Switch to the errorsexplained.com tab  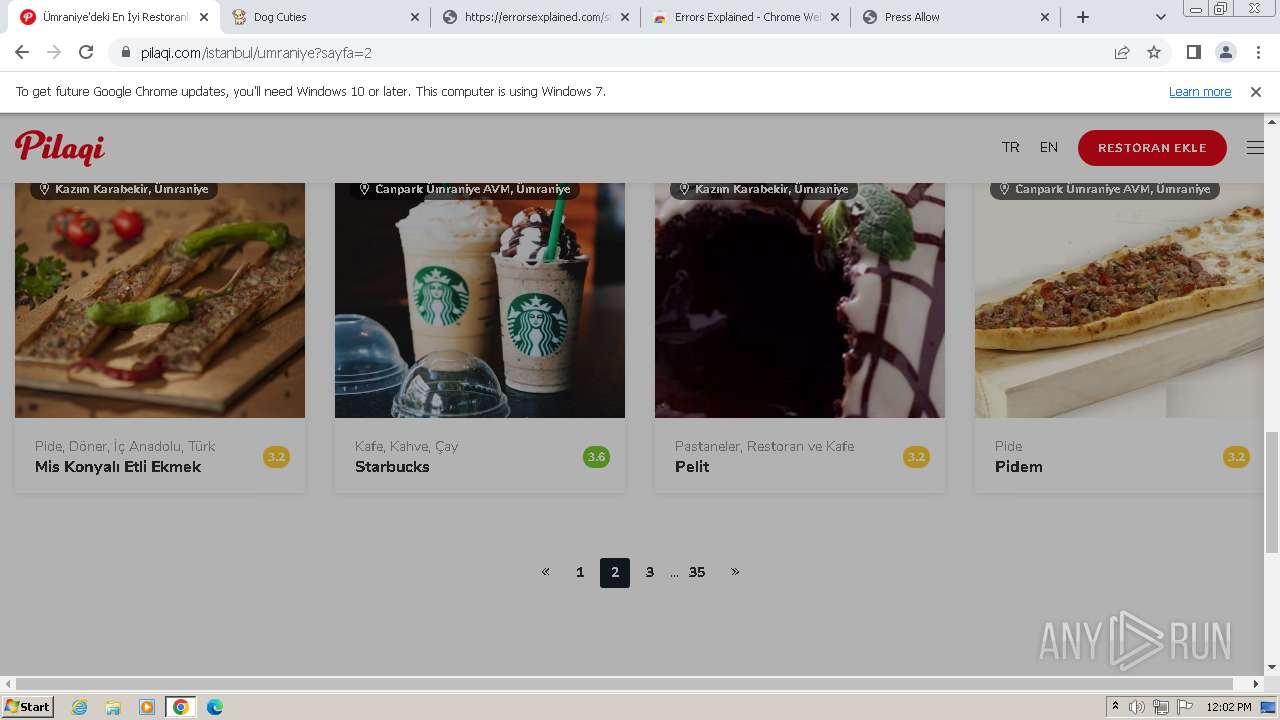[535, 17]
